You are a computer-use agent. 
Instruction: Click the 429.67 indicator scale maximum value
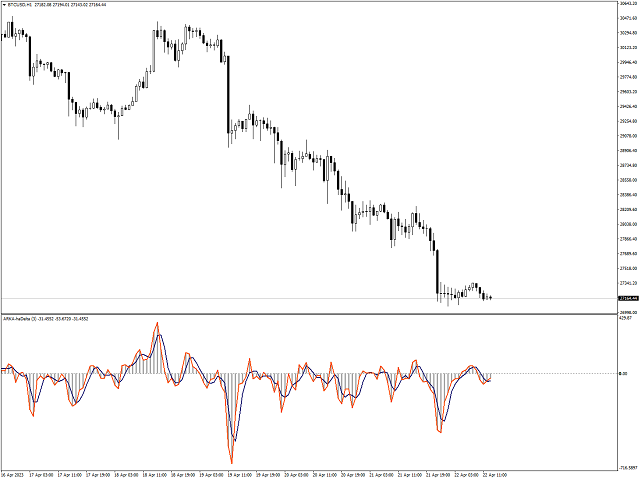click(x=625, y=318)
